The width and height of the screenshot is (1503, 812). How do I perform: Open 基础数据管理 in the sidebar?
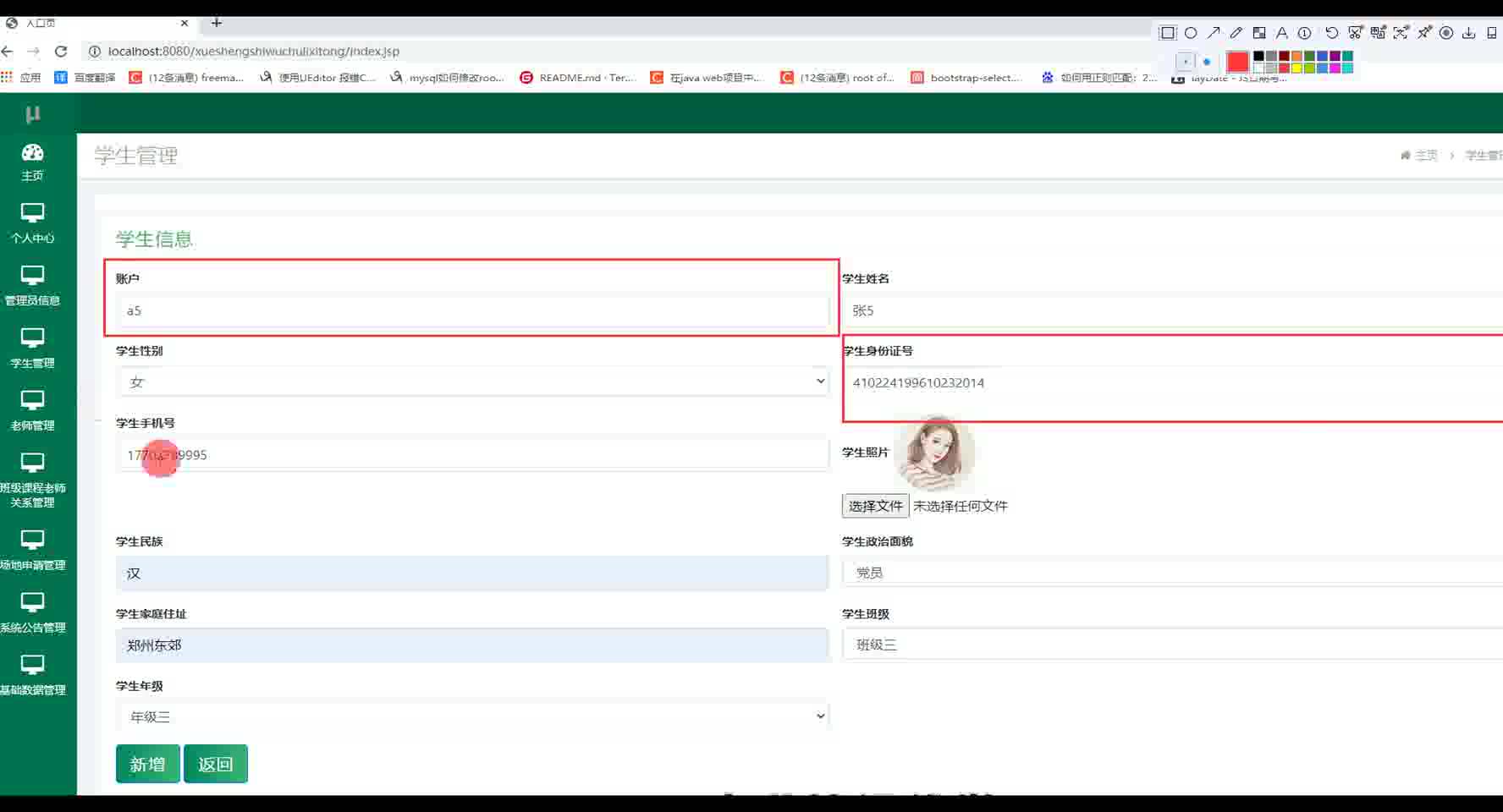(x=32, y=676)
